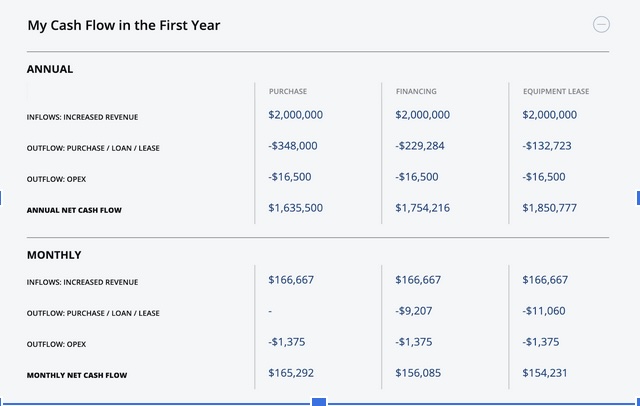Click the -$229,284 financing outflow value
Image resolution: width=640 pixels, height=406 pixels.
420,146
